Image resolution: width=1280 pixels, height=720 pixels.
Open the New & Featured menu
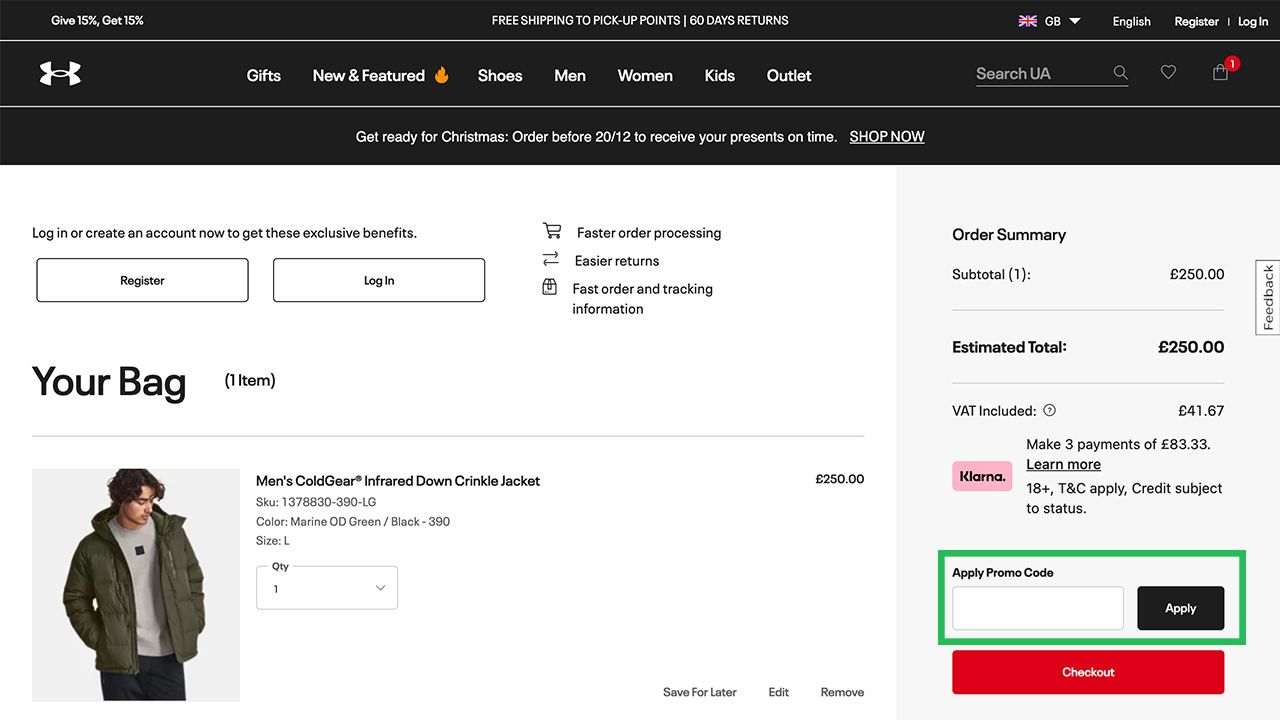[369, 75]
